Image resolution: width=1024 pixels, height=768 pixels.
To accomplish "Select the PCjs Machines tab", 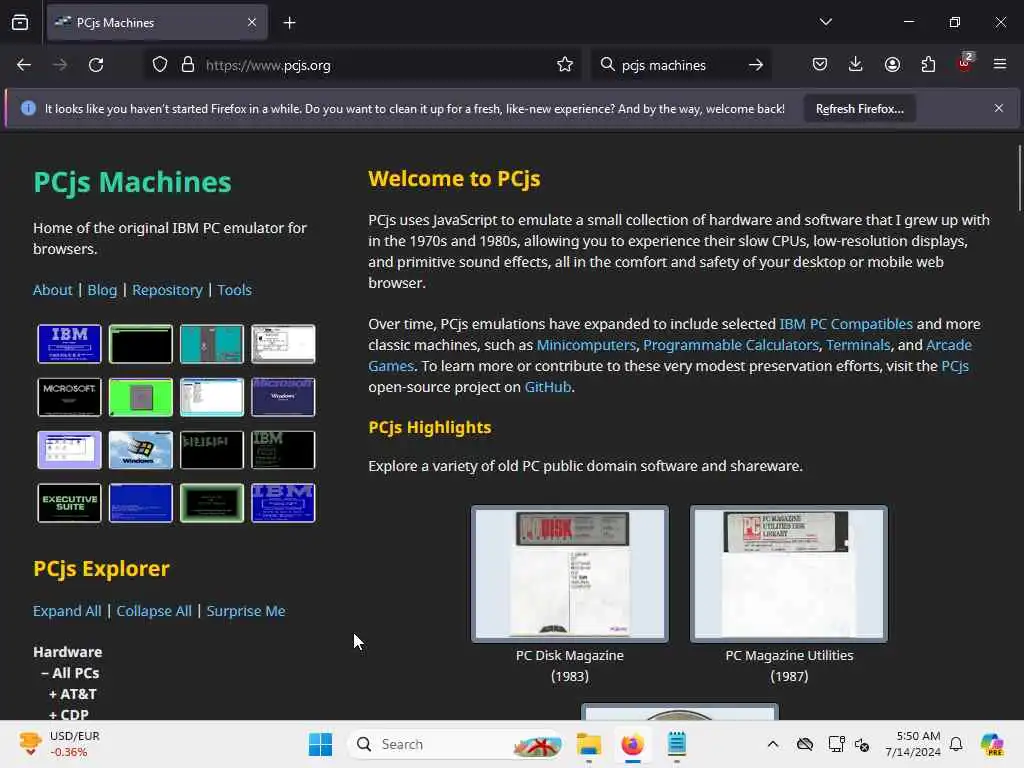I will [x=157, y=23].
